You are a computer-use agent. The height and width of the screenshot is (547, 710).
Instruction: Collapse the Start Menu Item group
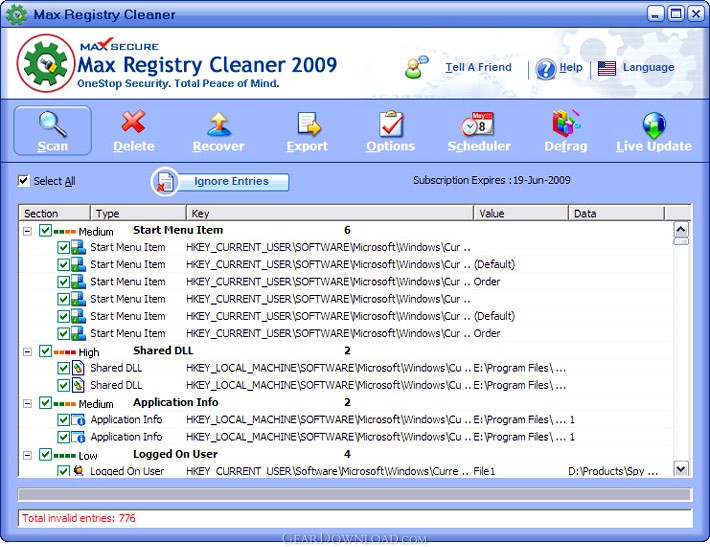click(x=28, y=231)
